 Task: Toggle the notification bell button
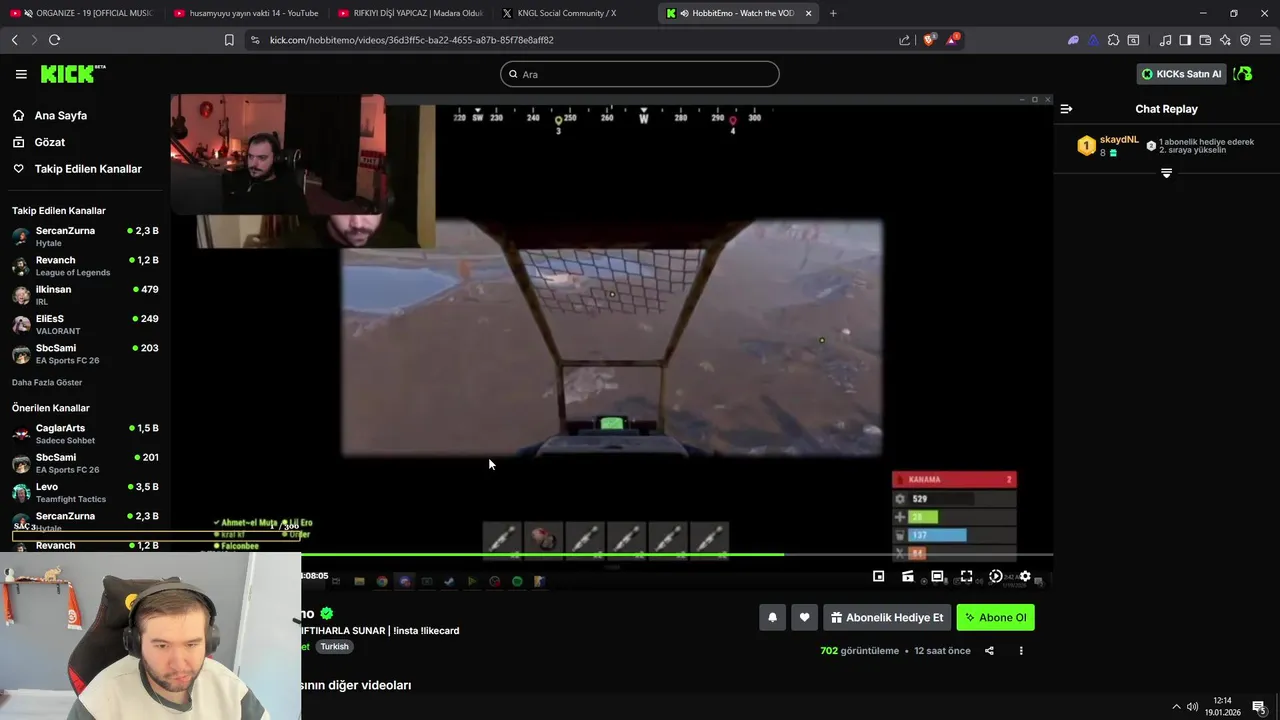772,618
